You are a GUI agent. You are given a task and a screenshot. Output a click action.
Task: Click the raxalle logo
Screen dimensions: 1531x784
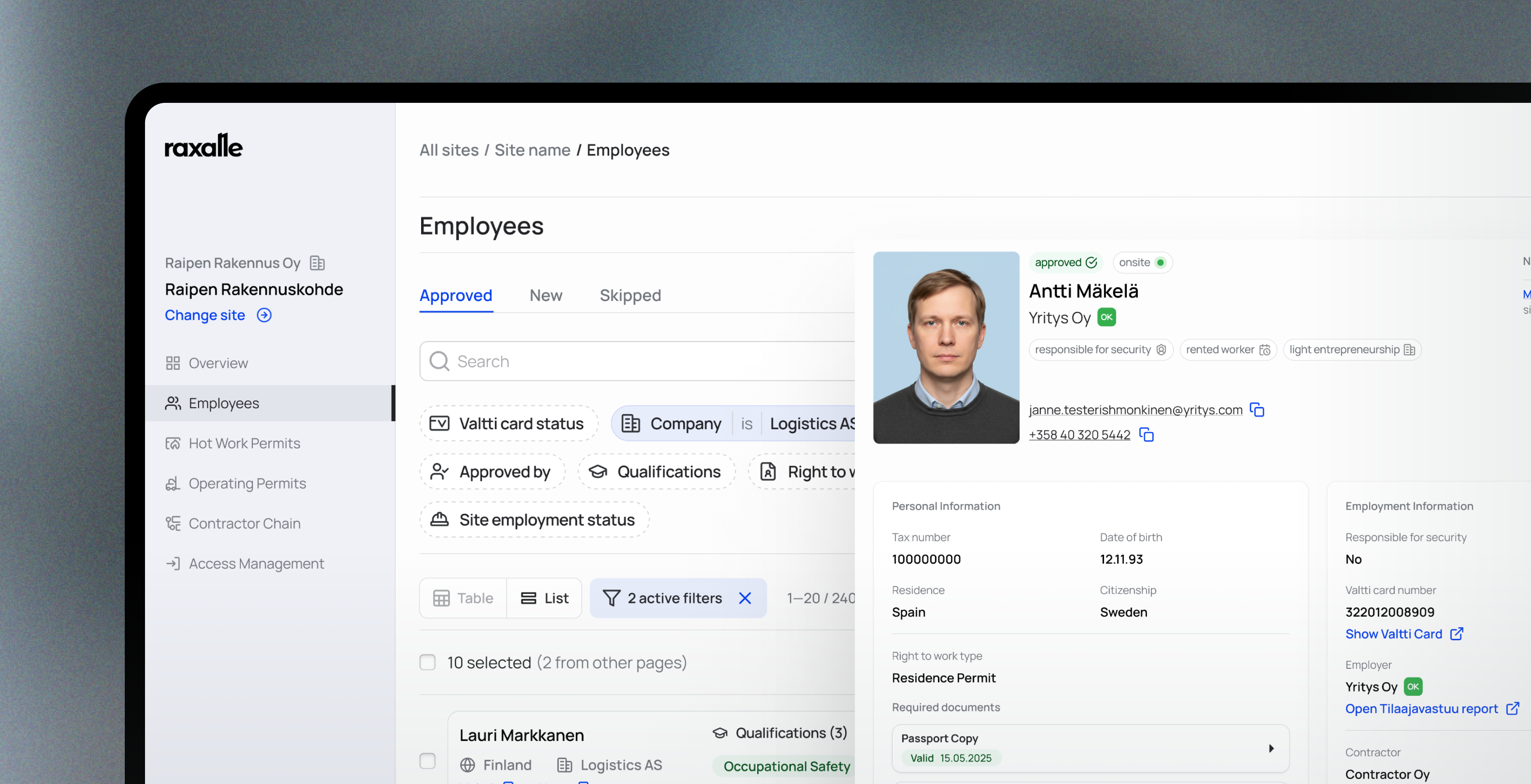click(203, 146)
